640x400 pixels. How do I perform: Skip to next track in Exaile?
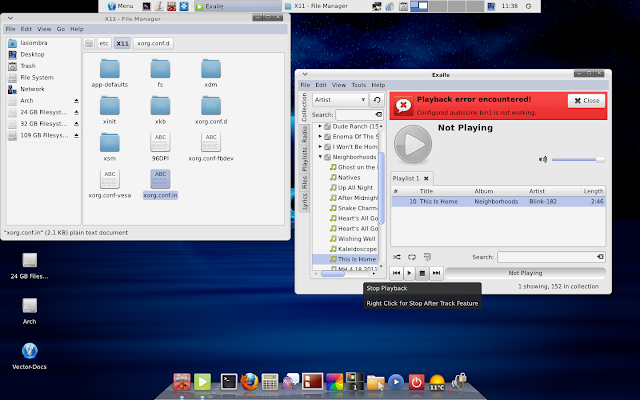[436, 273]
